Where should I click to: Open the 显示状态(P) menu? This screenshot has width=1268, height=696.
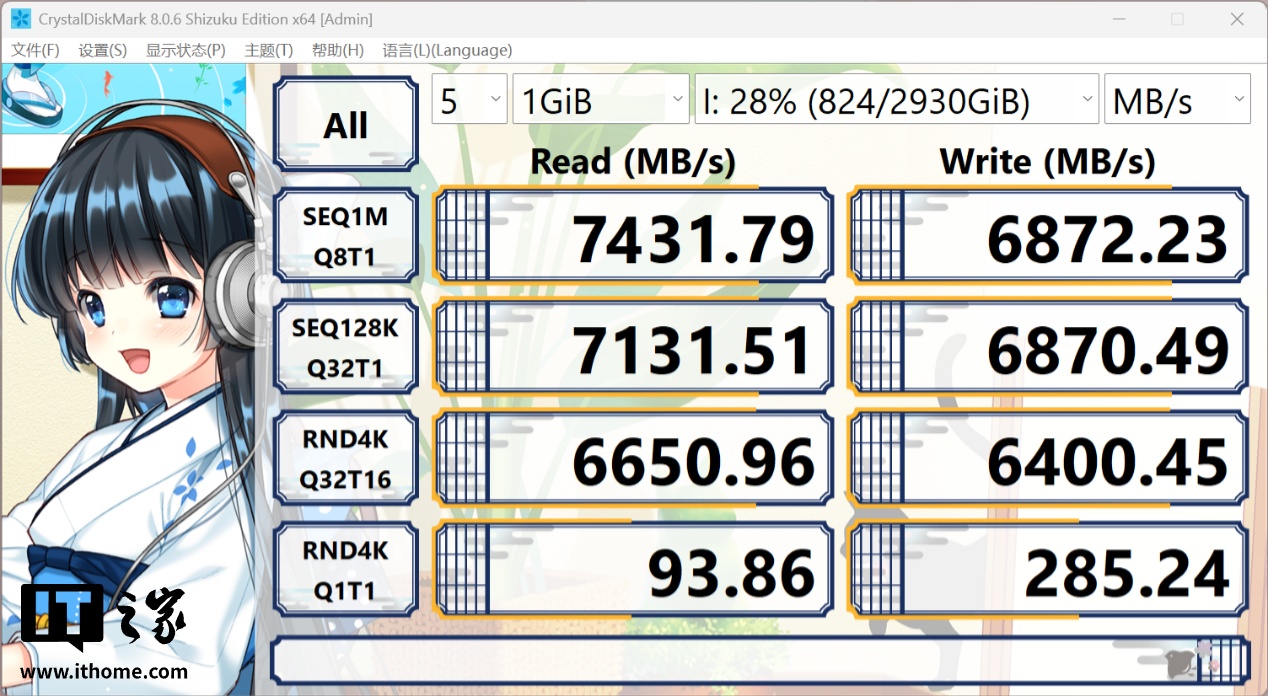pos(185,50)
